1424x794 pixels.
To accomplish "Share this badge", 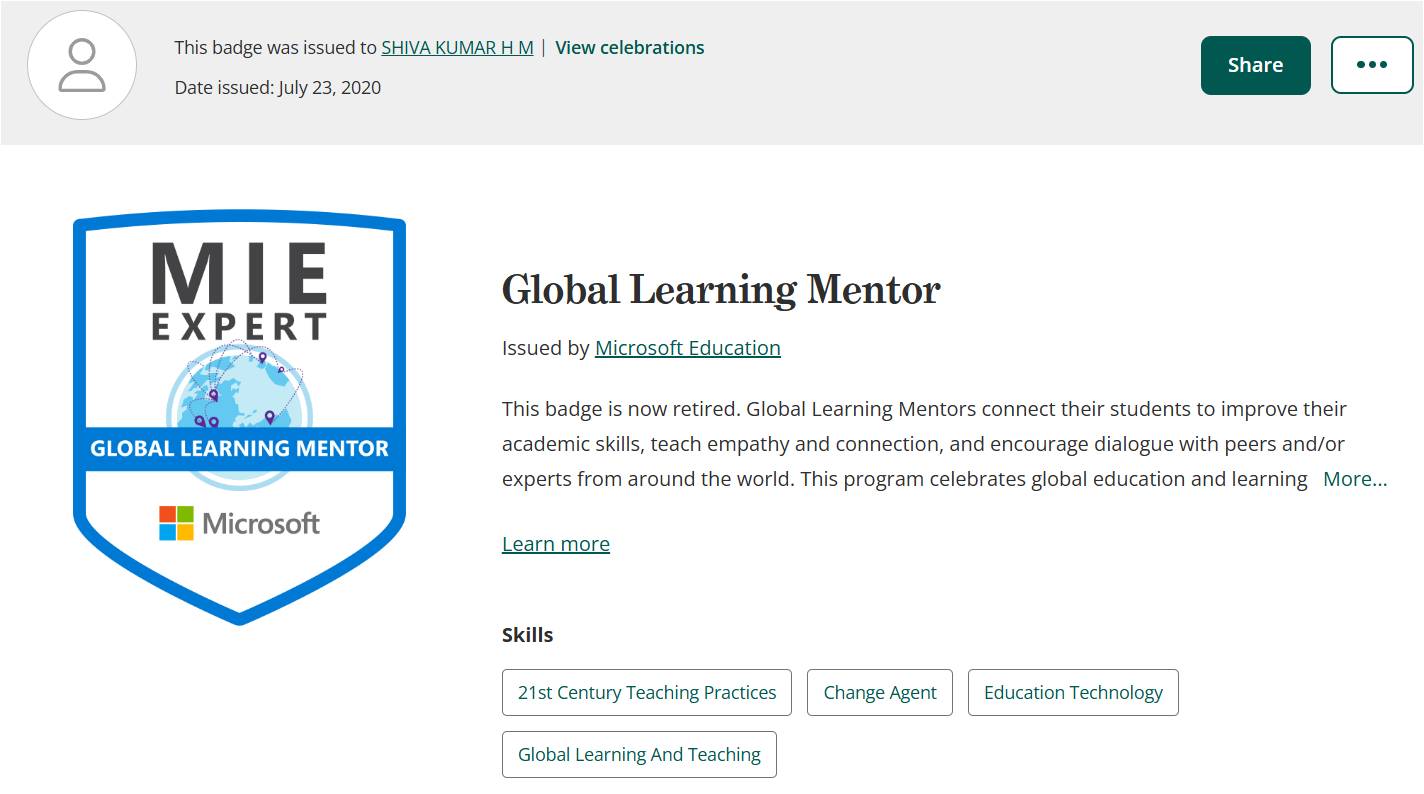I will coord(1255,65).
